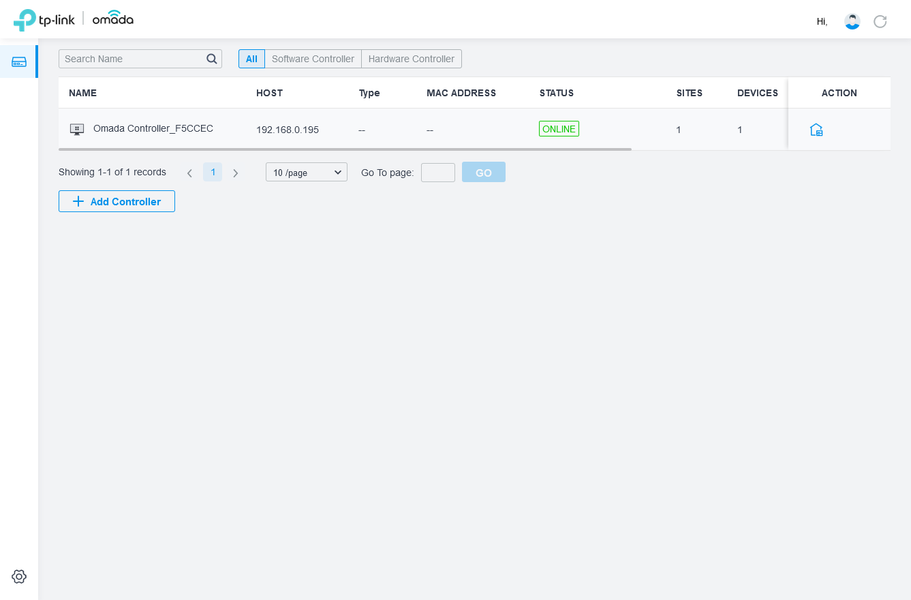
Task: Click the tp-link logo
Action: (44, 20)
